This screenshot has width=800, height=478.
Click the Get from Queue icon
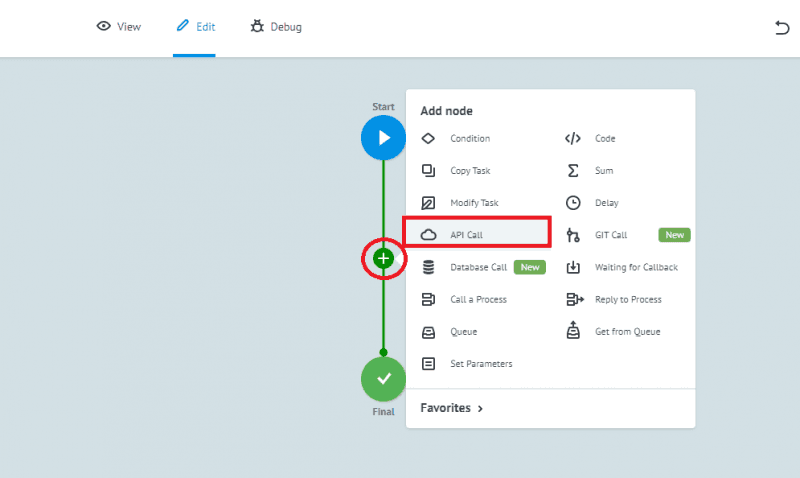coord(573,331)
